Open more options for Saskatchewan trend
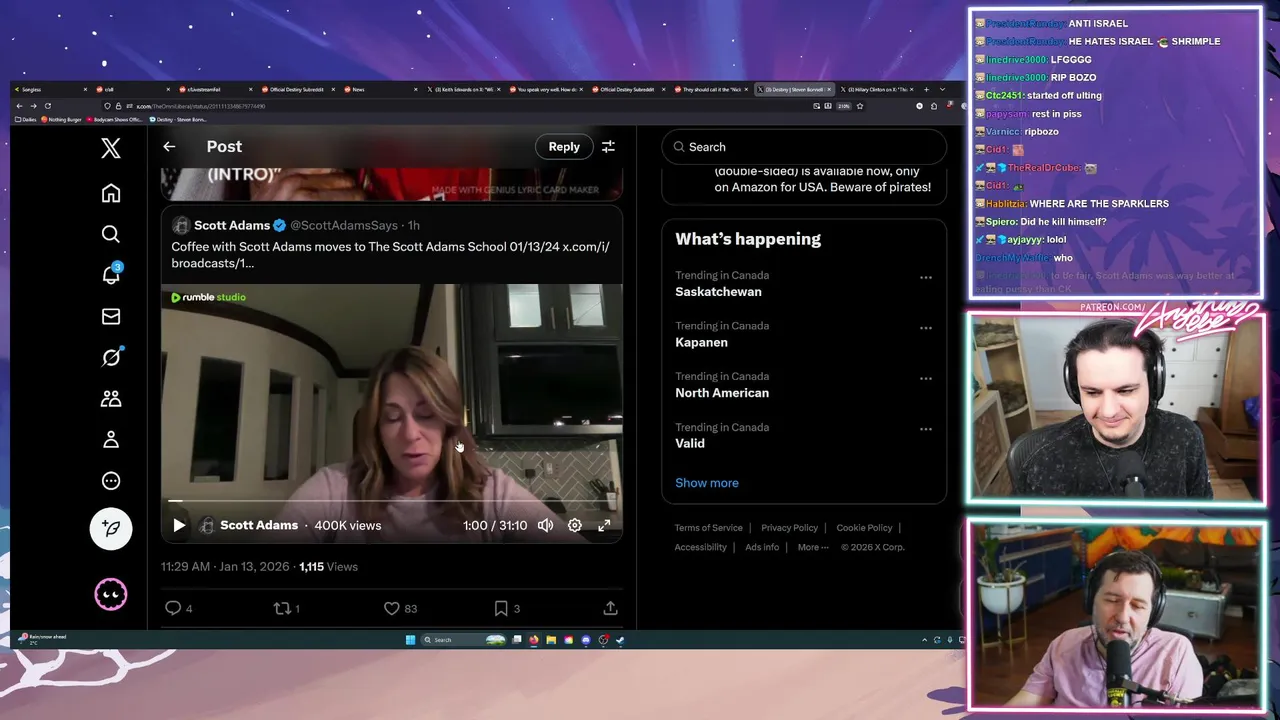Viewport: 1280px width, 720px height. [x=926, y=277]
